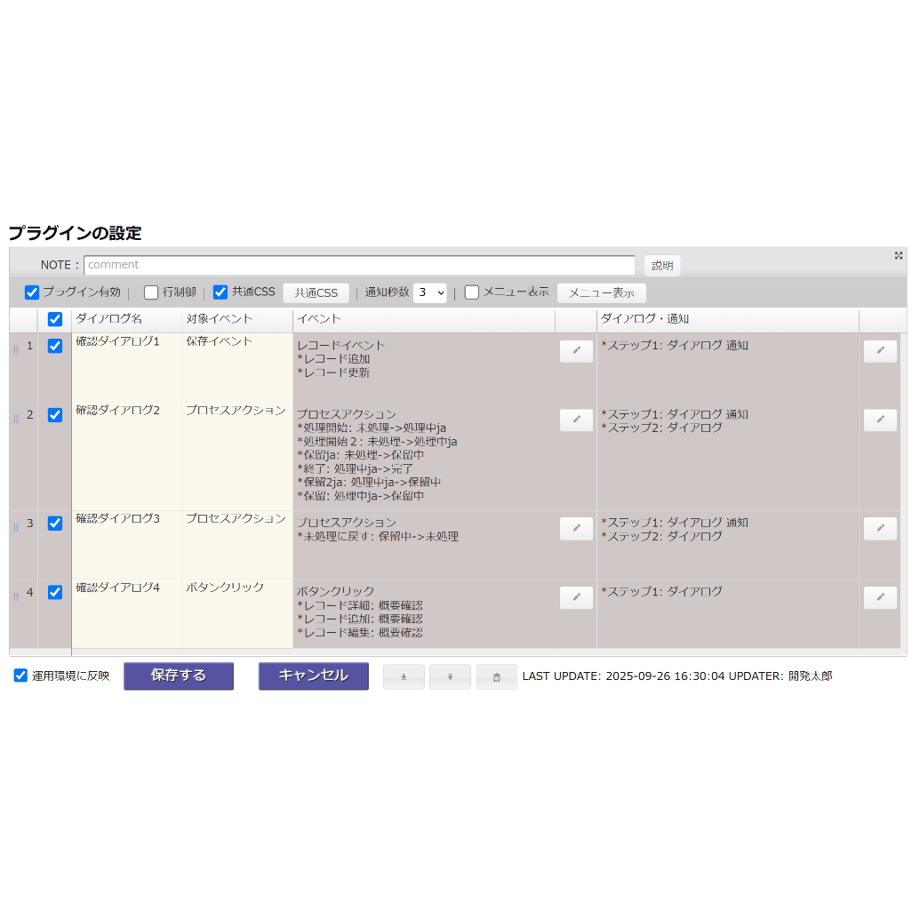920x920 pixels.
Task: Uncheck the row 3 確認ダイアログ3 checkbox
Action: click(x=55, y=523)
